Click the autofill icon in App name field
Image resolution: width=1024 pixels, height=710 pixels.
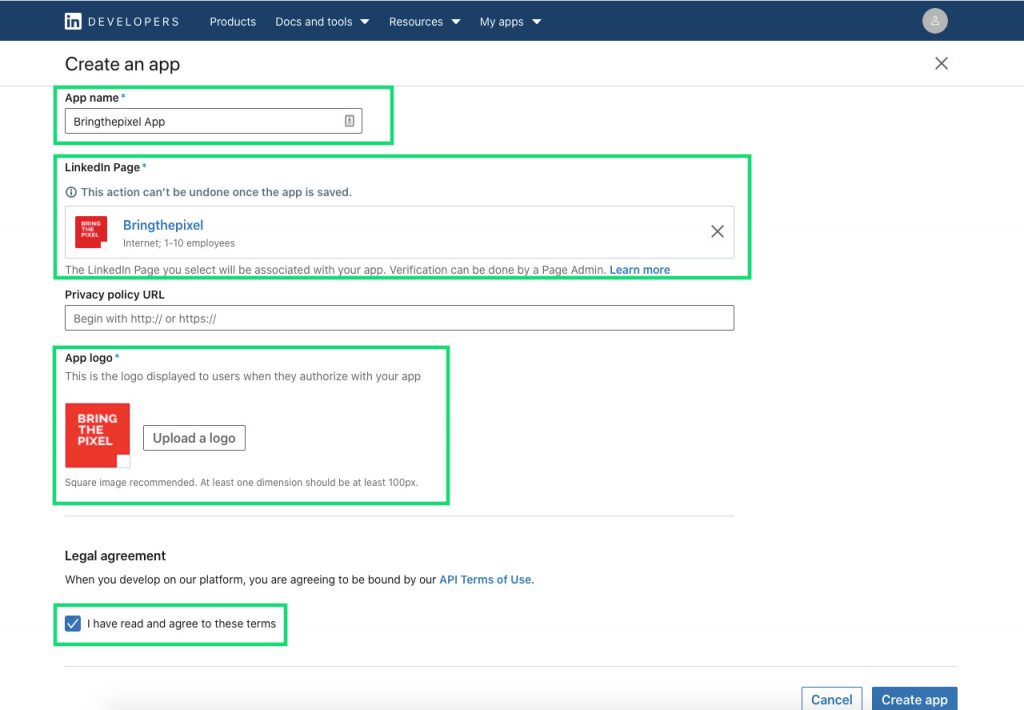(x=349, y=121)
